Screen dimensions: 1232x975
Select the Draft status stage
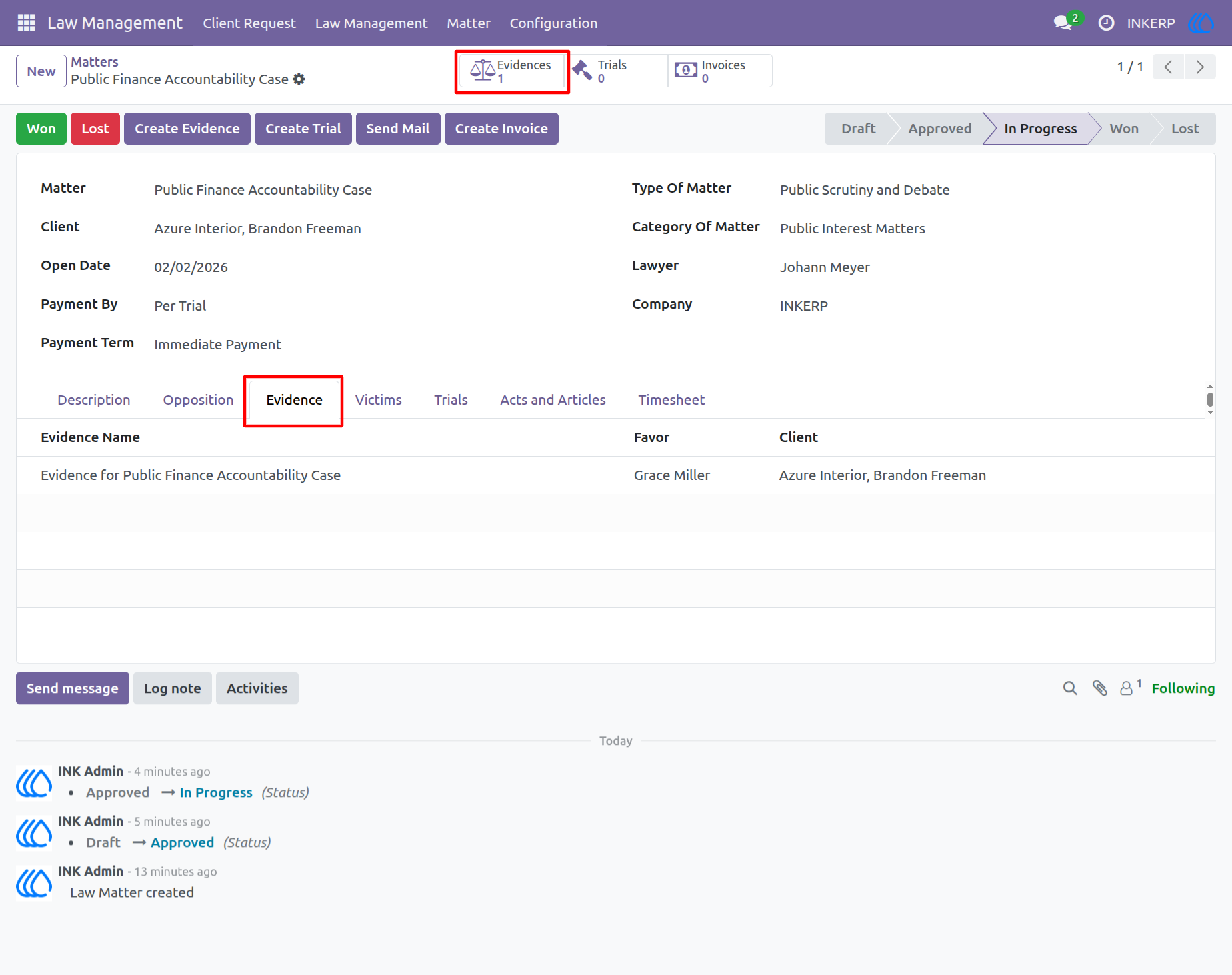pos(858,129)
